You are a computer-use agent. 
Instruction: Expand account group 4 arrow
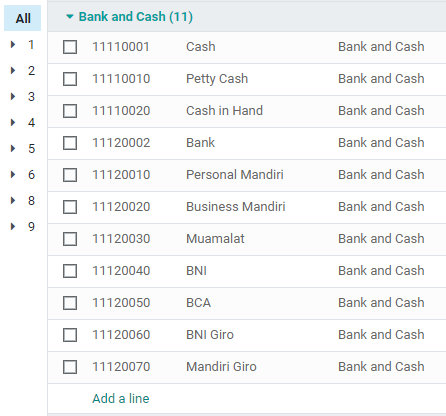click(x=13, y=122)
